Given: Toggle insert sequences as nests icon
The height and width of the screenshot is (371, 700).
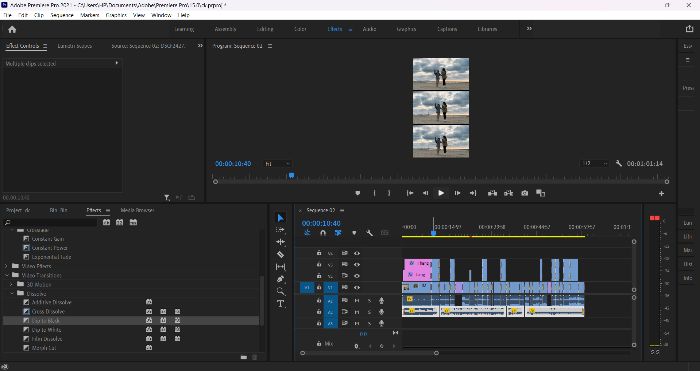Looking at the screenshot, I should 308,233.
